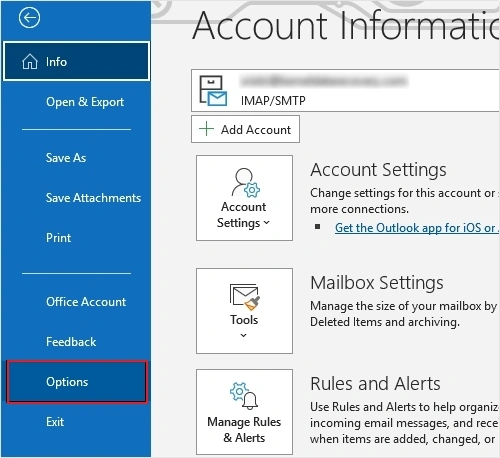Click the back arrow icon
This screenshot has width=500, height=458.
(x=29, y=18)
